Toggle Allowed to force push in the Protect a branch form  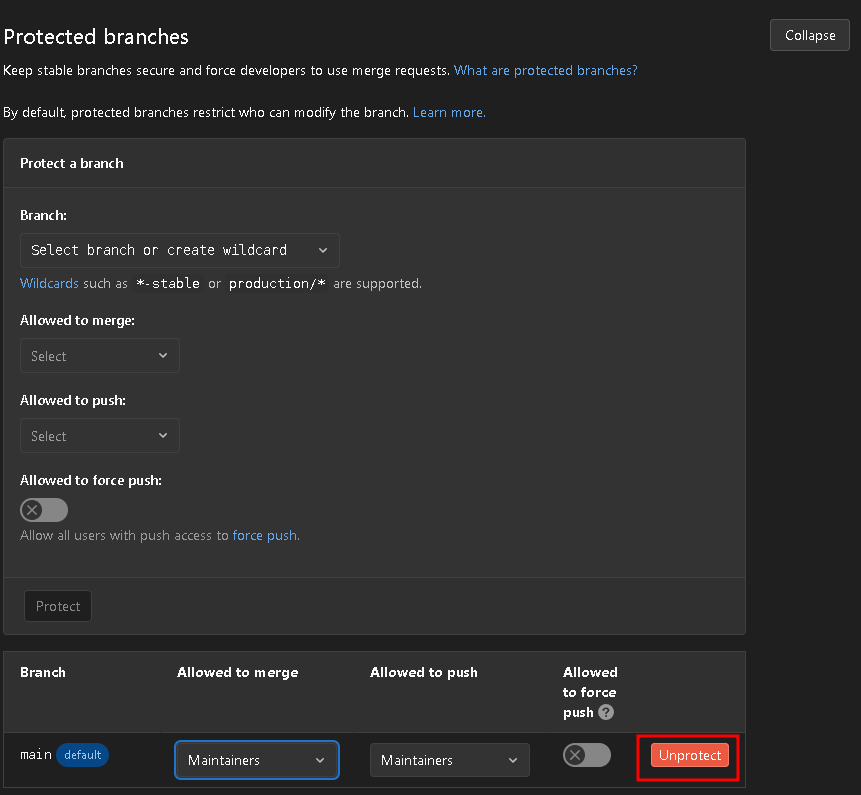pos(44,510)
